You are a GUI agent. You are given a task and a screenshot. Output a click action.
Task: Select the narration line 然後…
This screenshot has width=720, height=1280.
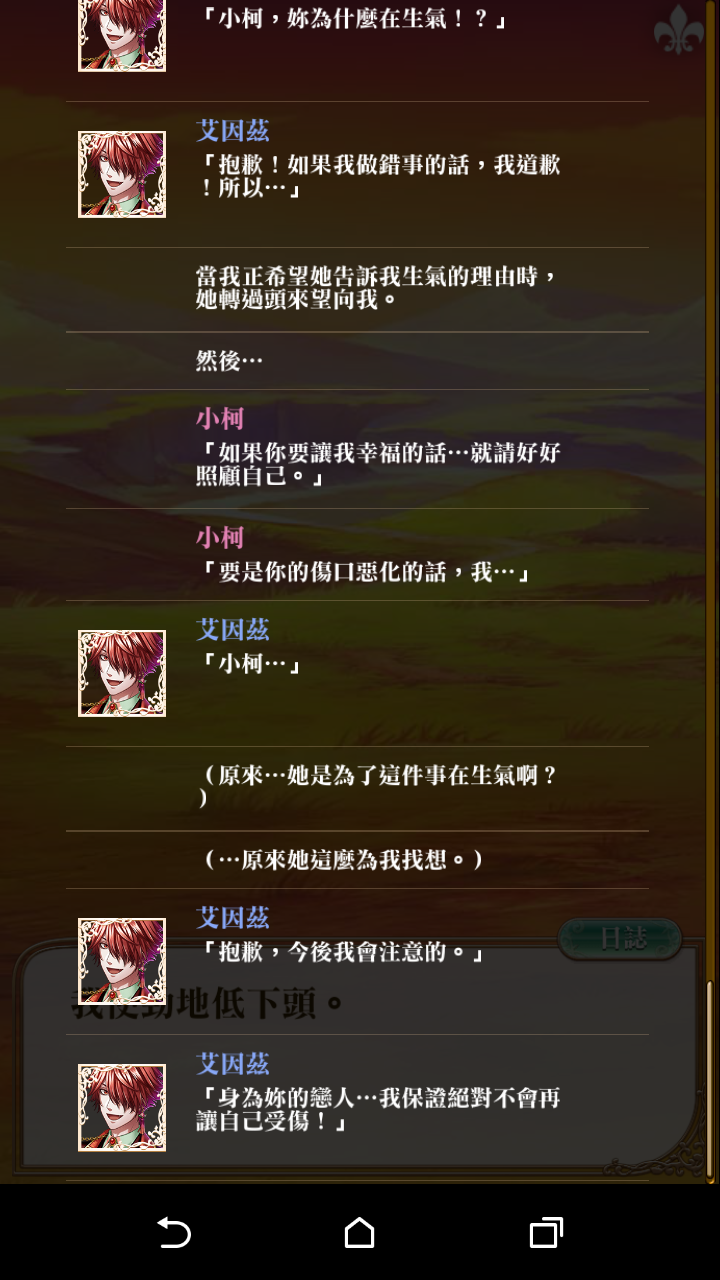tap(229, 361)
